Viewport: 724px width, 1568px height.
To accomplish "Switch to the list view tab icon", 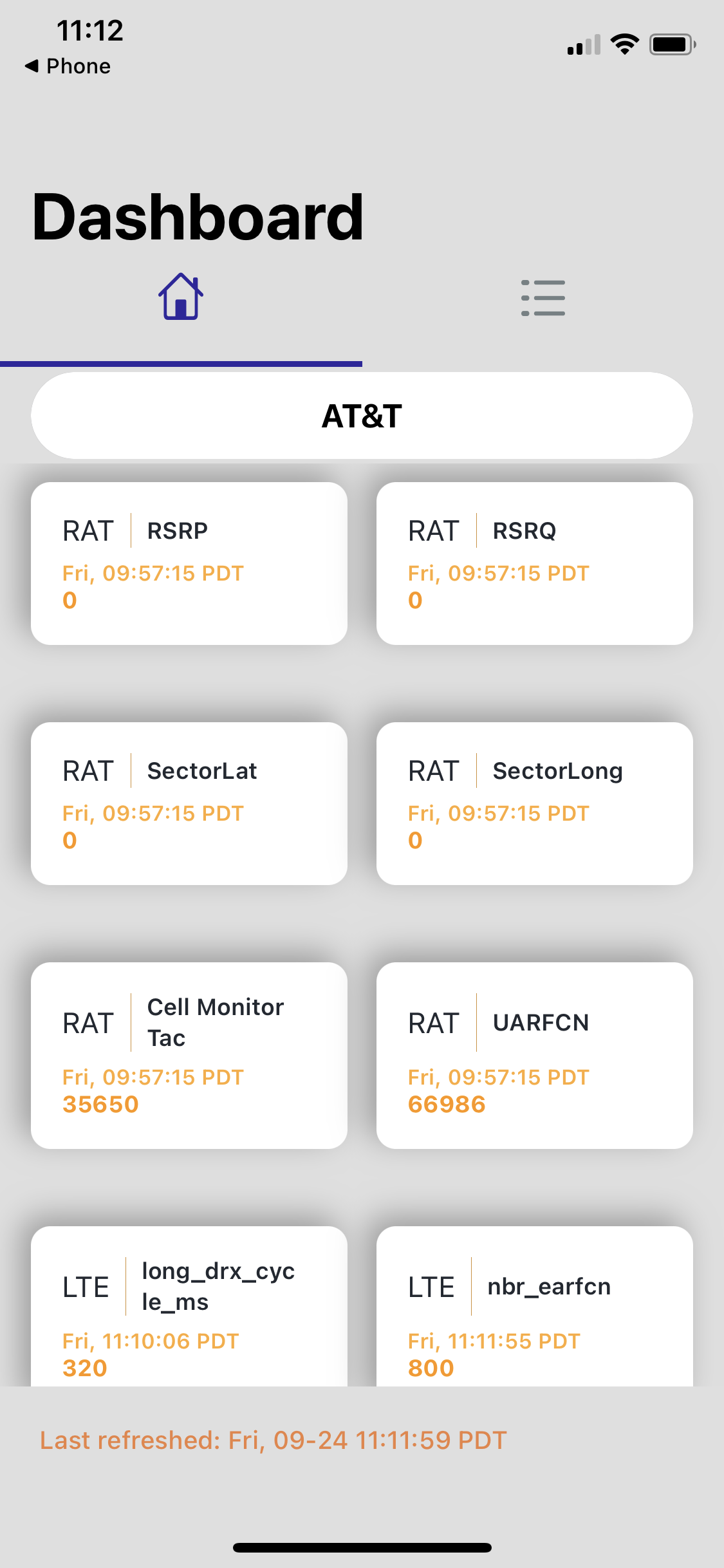I will (543, 298).
